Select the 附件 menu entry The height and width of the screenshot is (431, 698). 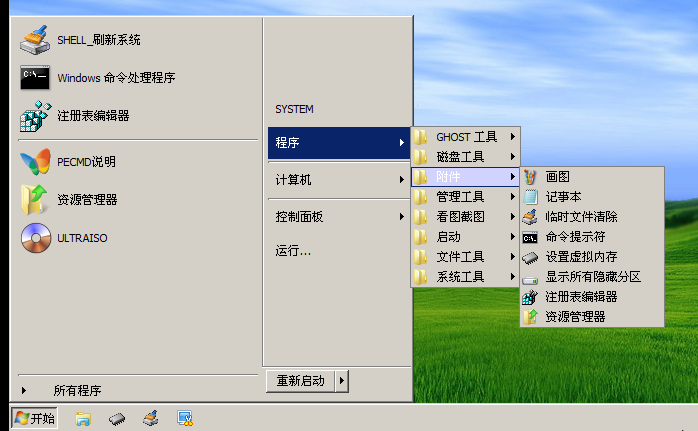[x=465, y=177]
